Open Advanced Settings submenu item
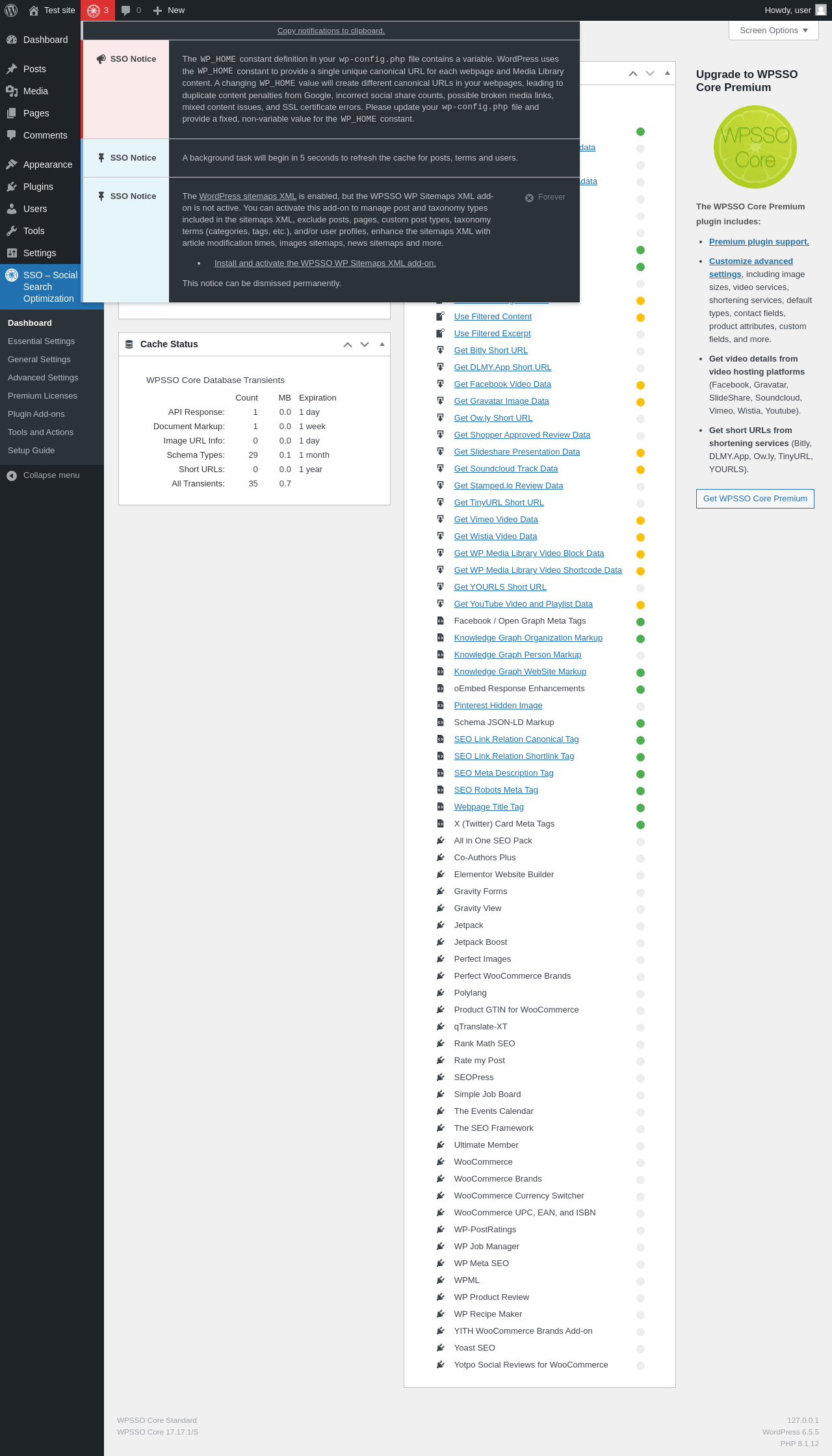The image size is (832, 1456). pos(43,378)
